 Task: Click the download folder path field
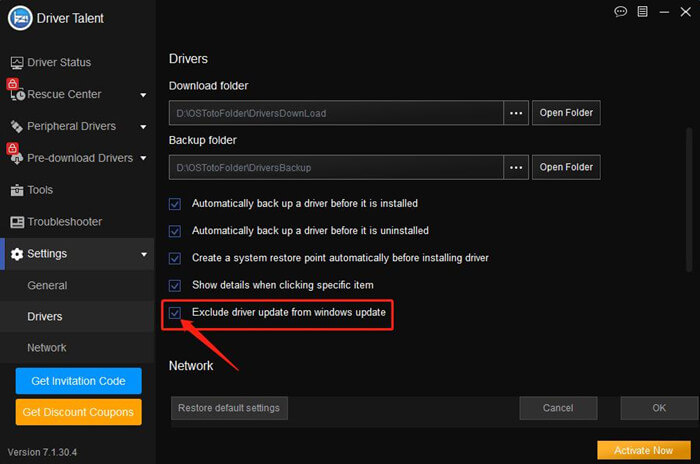click(x=336, y=113)
